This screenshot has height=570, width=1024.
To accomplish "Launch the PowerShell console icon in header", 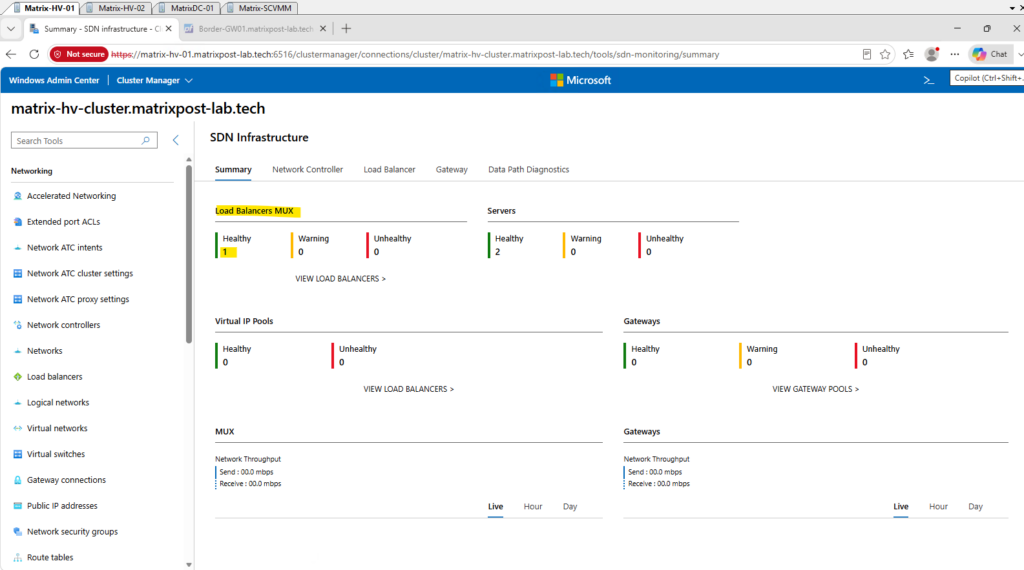I will (929, 80).
